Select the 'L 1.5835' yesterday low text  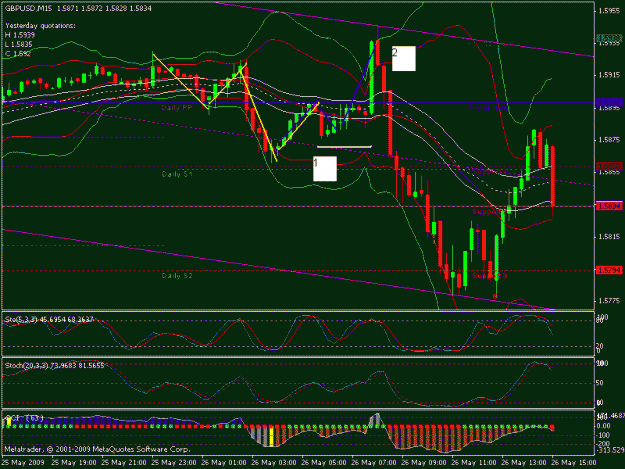pyautogui.click(x=18, y=44)
